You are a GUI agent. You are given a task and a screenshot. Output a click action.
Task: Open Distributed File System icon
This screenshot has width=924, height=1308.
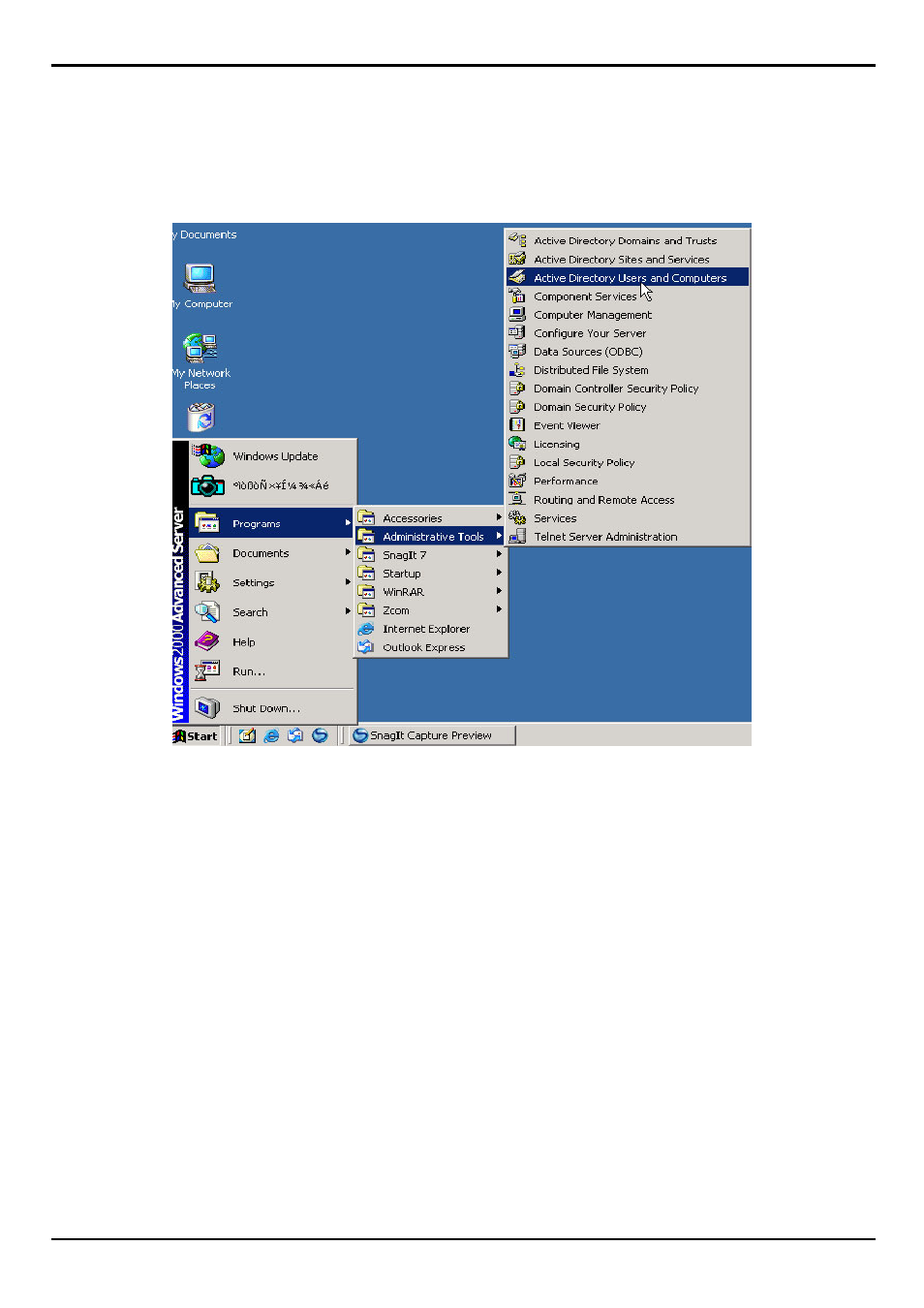click(517, 369)
